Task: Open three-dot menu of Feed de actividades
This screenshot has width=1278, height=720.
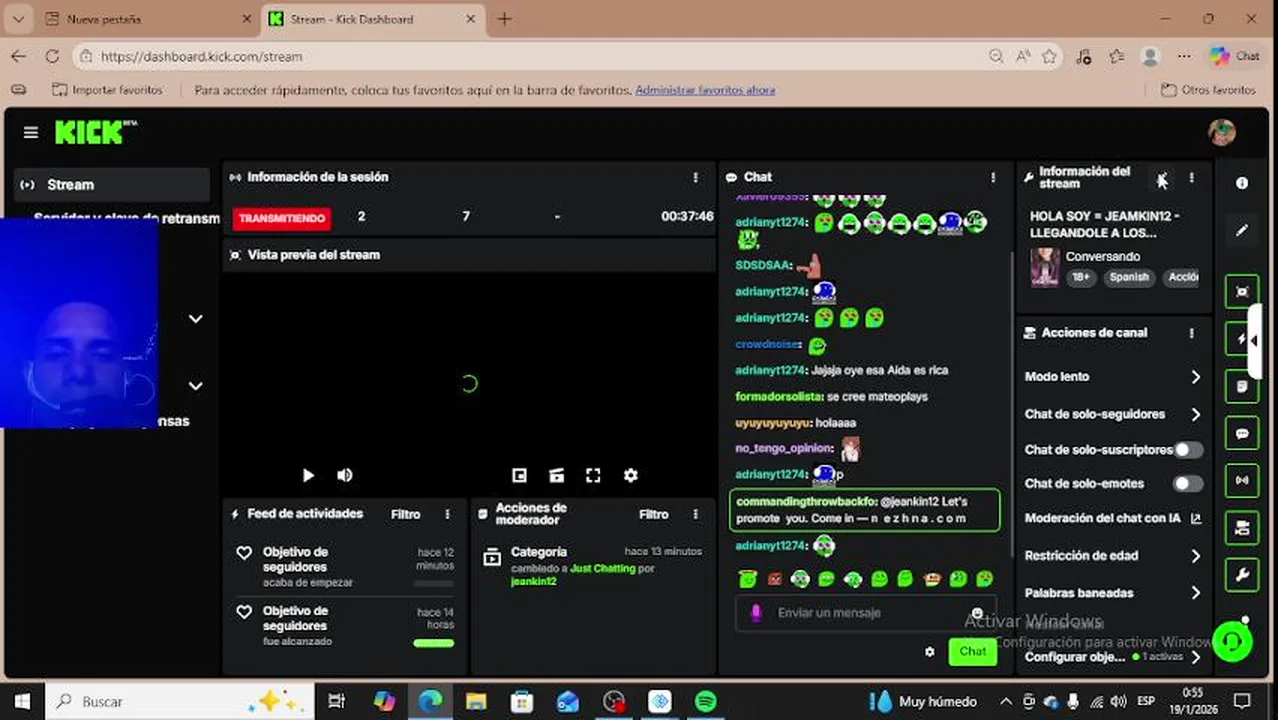Action: (448, 514)
